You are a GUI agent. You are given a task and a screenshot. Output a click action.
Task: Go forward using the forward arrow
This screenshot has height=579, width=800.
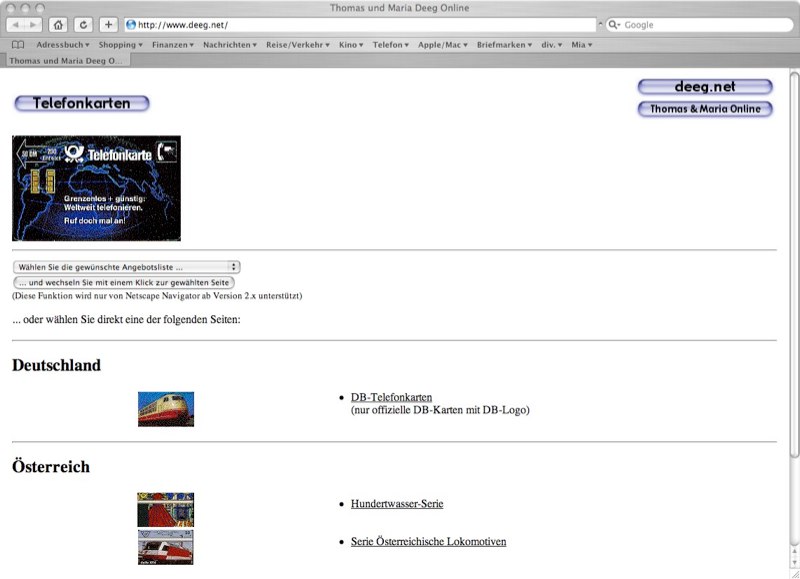(33, 24)
